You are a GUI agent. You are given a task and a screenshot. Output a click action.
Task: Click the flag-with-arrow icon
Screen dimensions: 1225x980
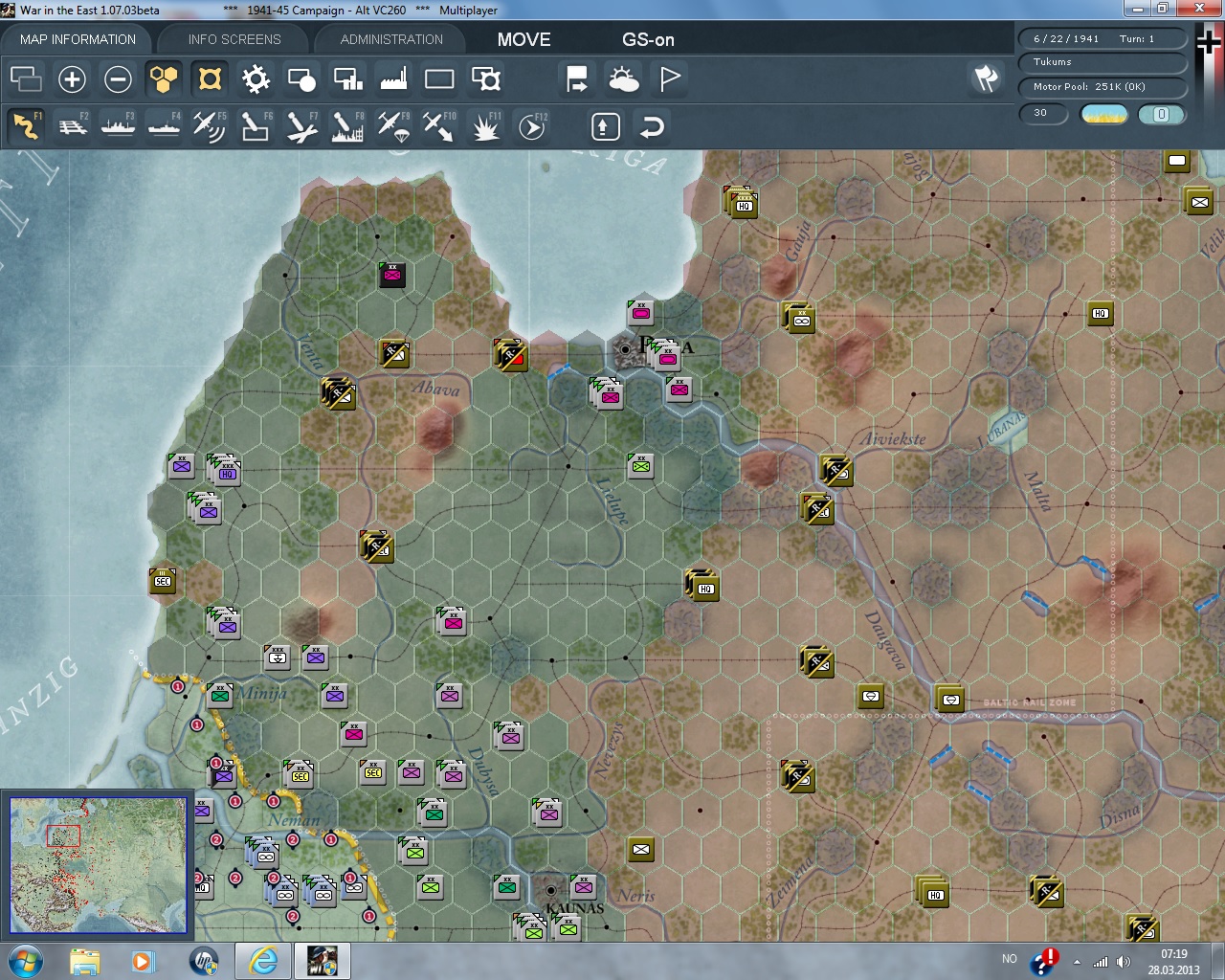click(x=577, y=78)
